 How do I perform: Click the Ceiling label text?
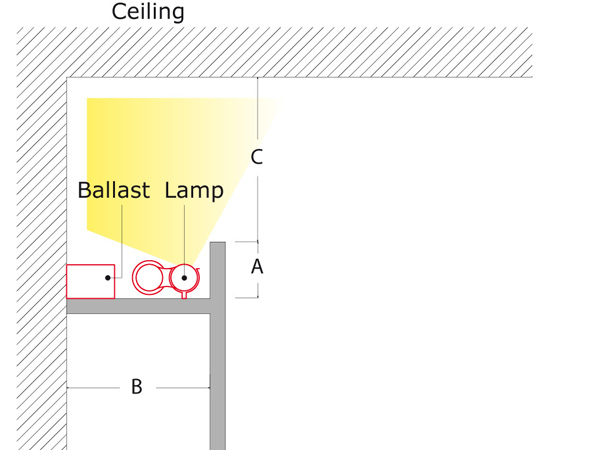pos(148,11)
